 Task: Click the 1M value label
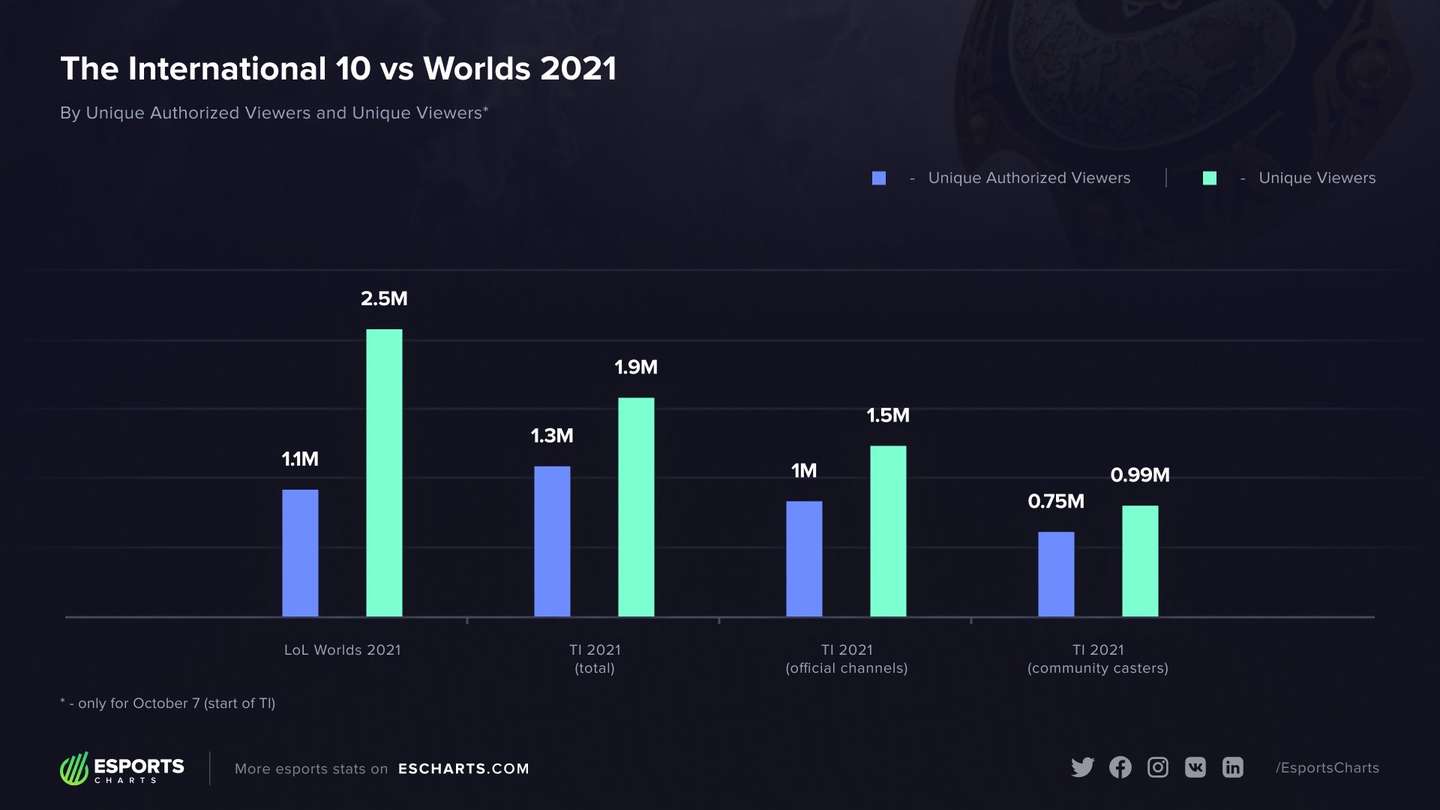804,471
